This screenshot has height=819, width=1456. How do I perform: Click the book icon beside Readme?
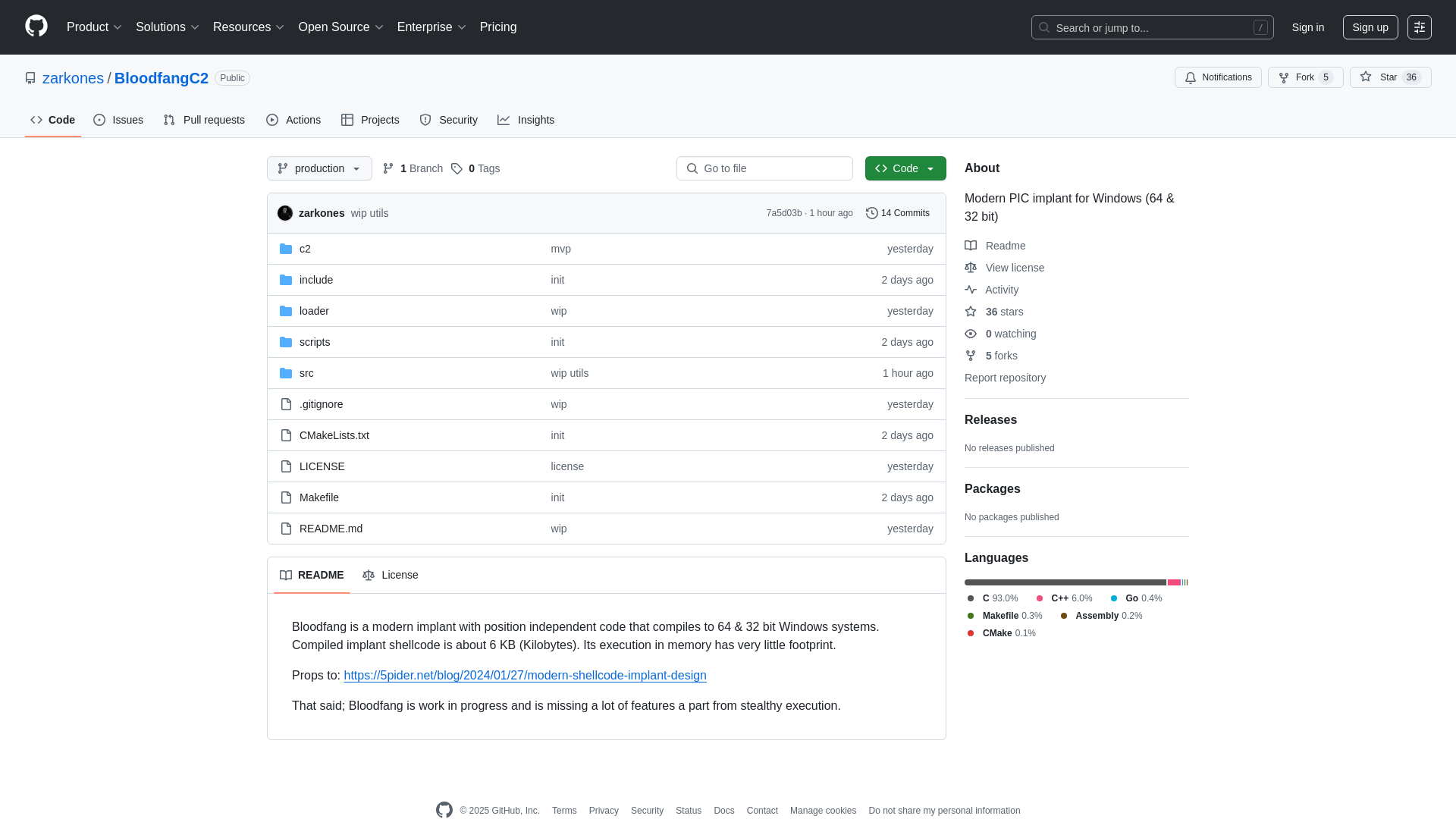971,246
